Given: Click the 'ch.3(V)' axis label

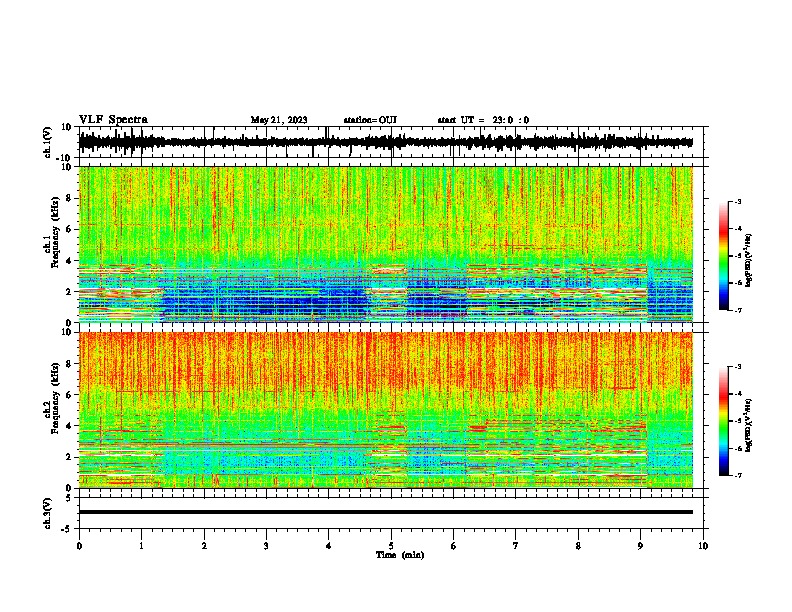Looking at the screenshot, I should [x=48, y=513].
